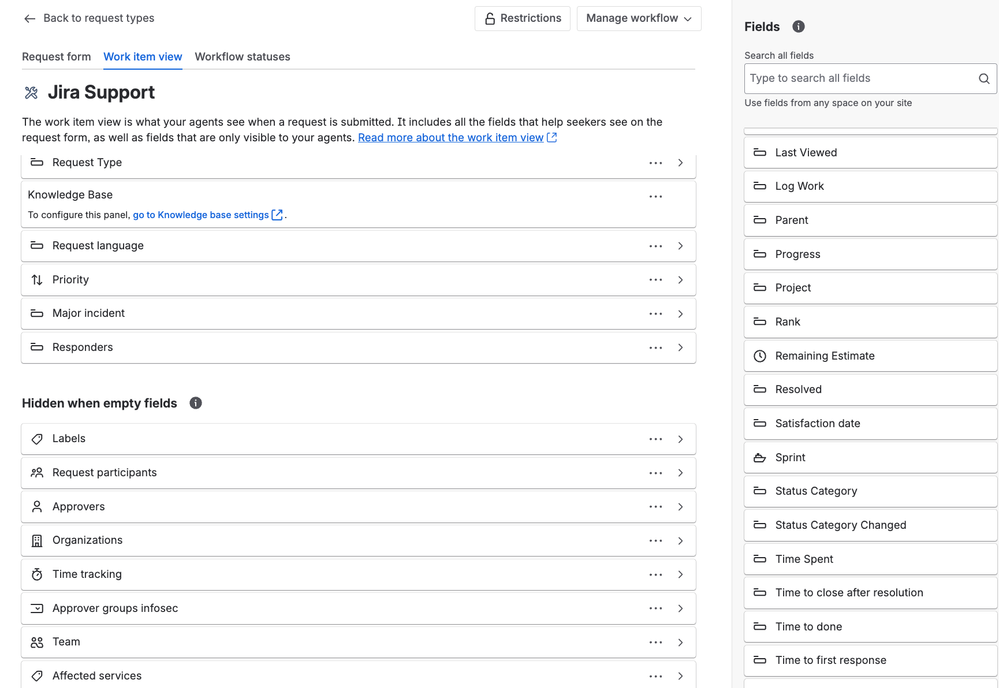
Task: Open the ellipsis menu on Responders row
Action: coord(656,348)
